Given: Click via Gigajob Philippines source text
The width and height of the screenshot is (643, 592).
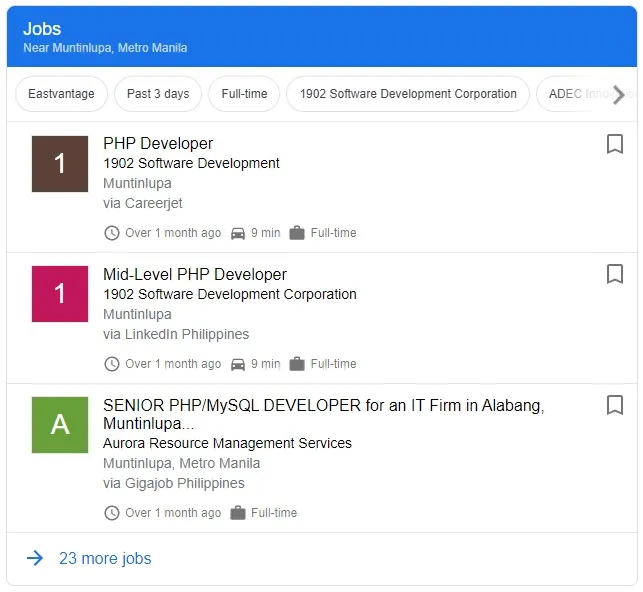Looking at the screenshot, I should (174, 483).
